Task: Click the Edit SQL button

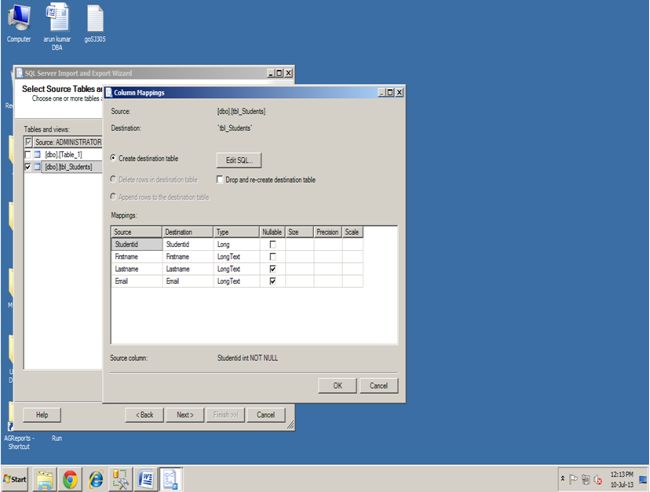Action: pyautogui.click(x=239, y=160)
